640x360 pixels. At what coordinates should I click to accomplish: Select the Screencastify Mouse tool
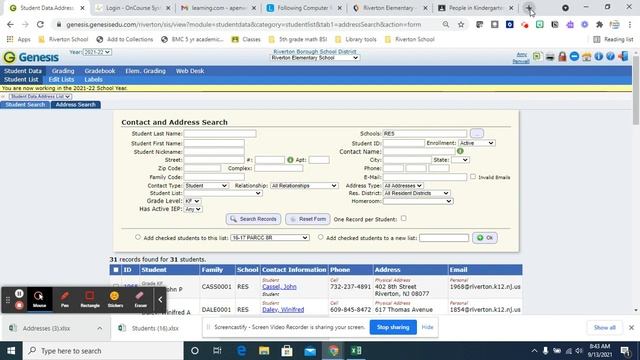click(39, 300)
